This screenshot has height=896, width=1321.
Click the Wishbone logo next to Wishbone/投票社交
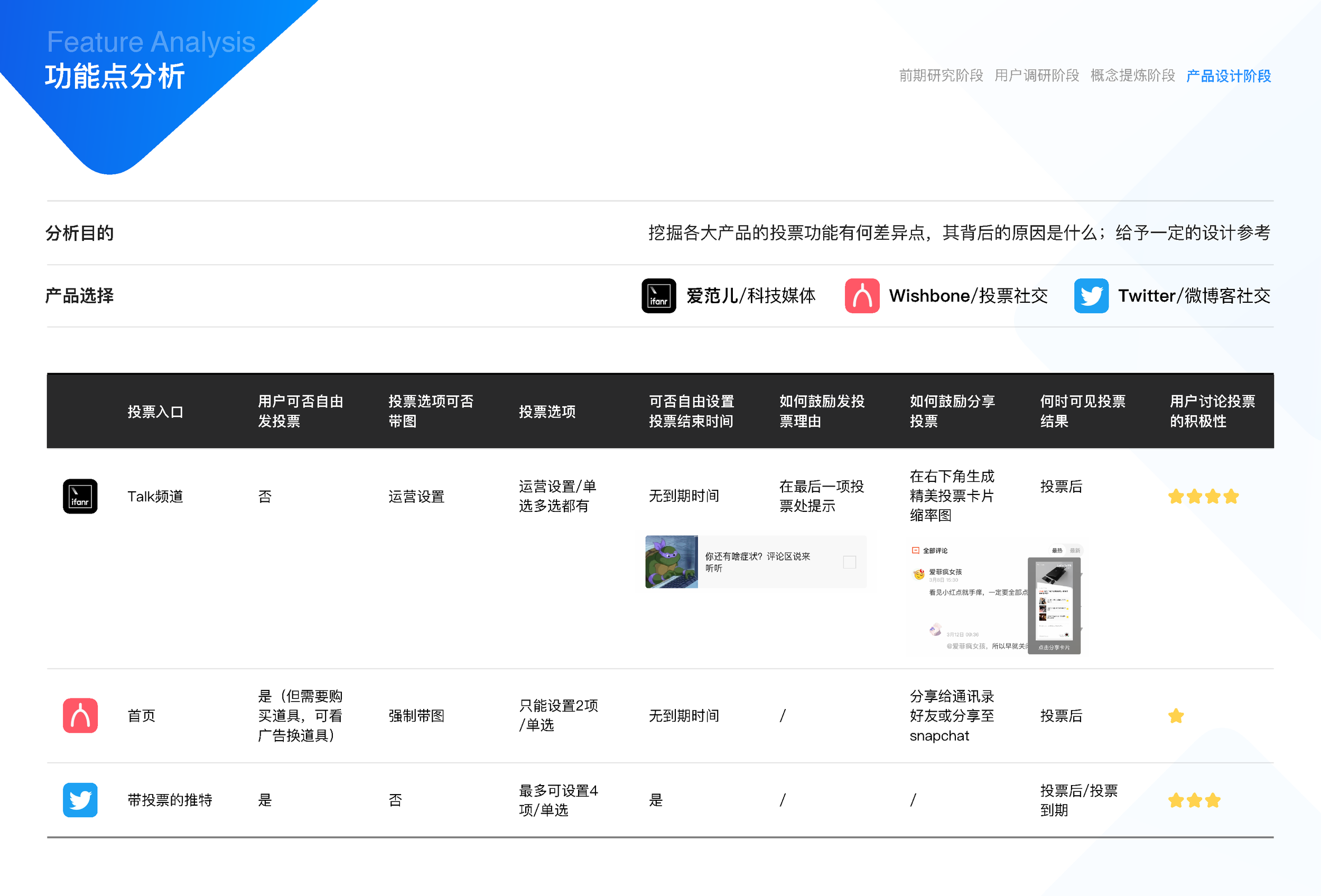[x=862, y=295]
